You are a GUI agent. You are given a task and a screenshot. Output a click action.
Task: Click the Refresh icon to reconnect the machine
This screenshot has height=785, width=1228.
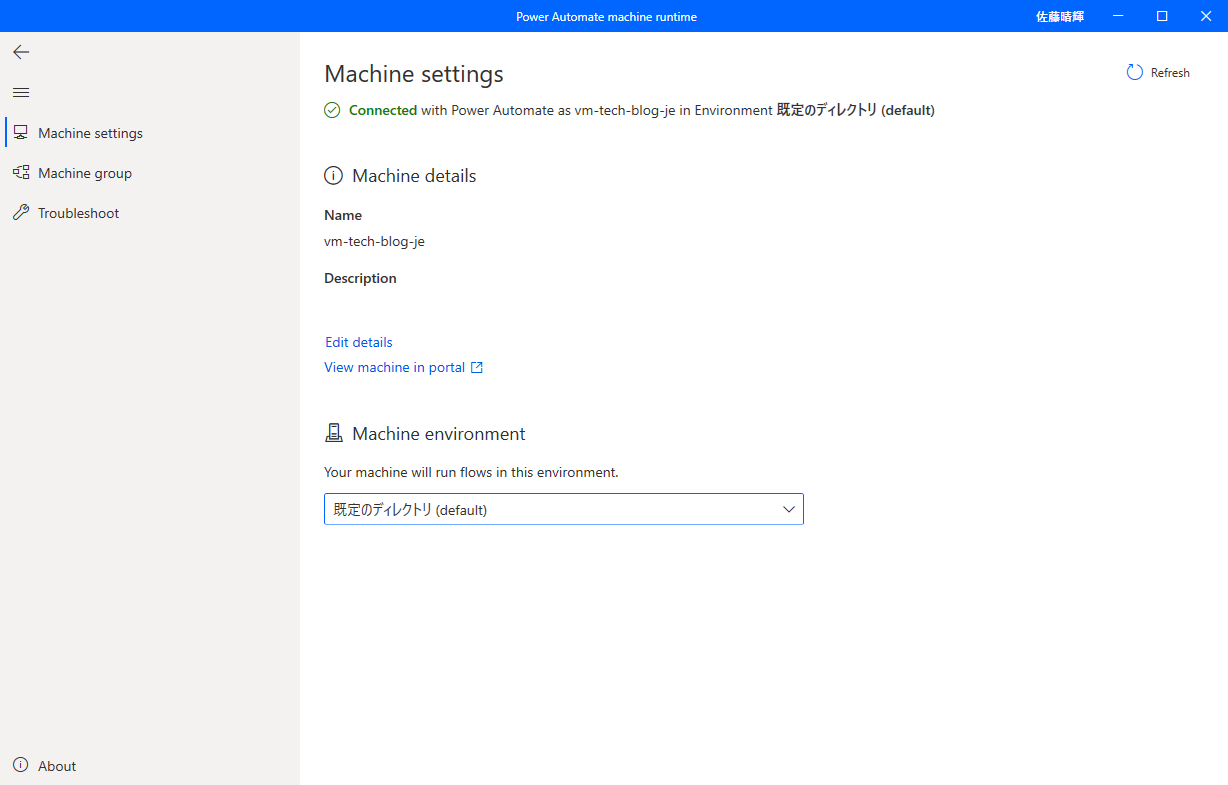[x=1134, y=72]
